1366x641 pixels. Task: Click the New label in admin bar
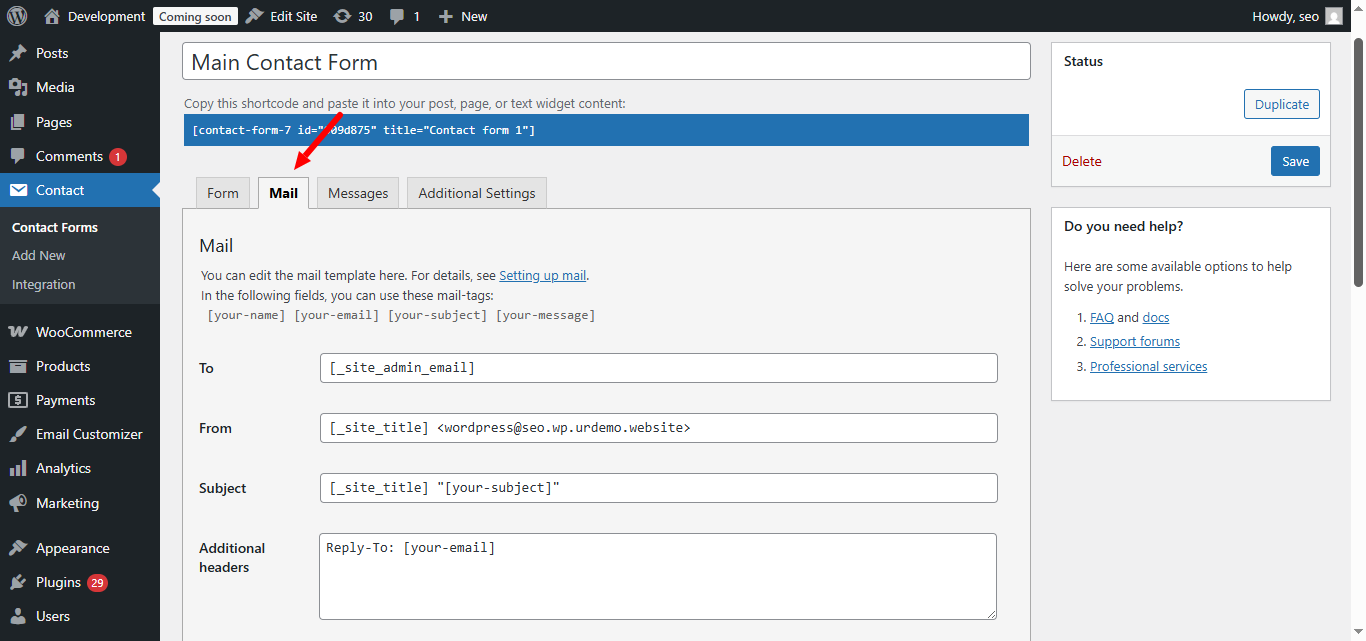475,16
